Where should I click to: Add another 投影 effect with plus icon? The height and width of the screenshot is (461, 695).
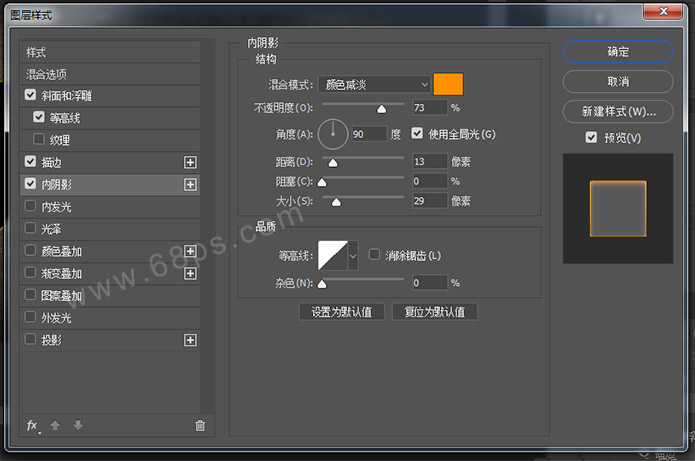[190, 340]
